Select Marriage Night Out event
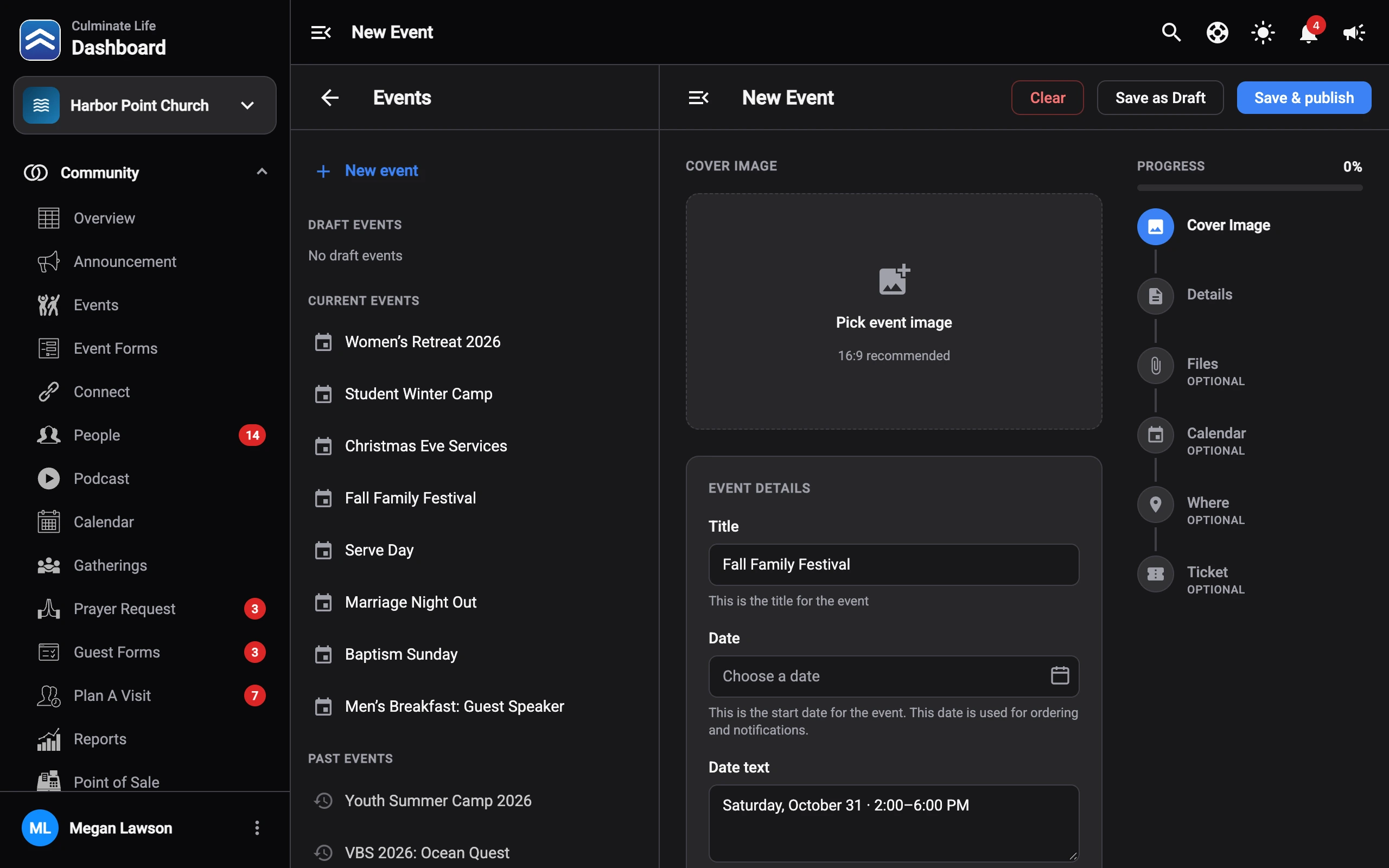This screenshot has height=868, width=1389. (x=474, y=602)
